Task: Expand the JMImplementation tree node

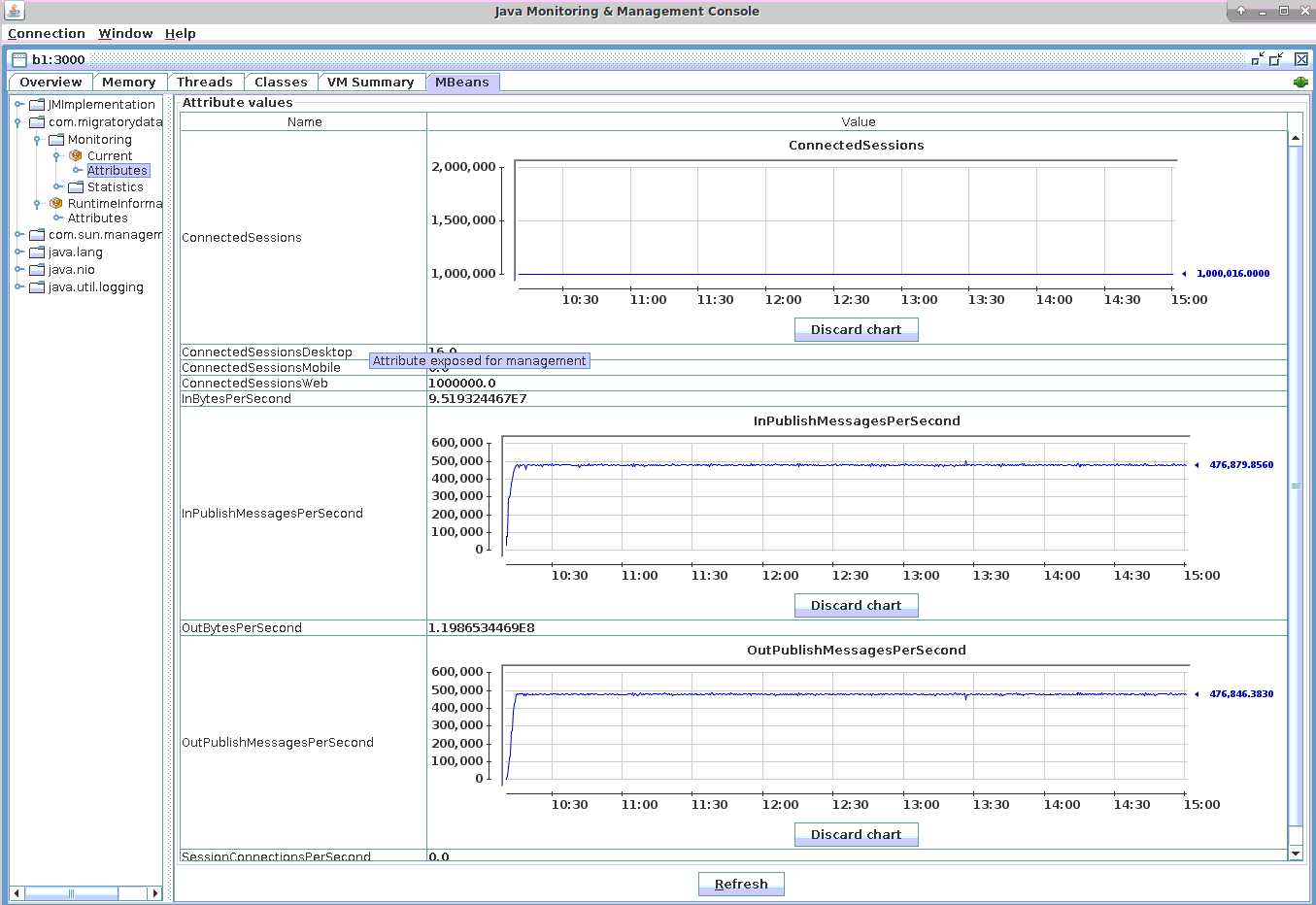Action: 17,105
